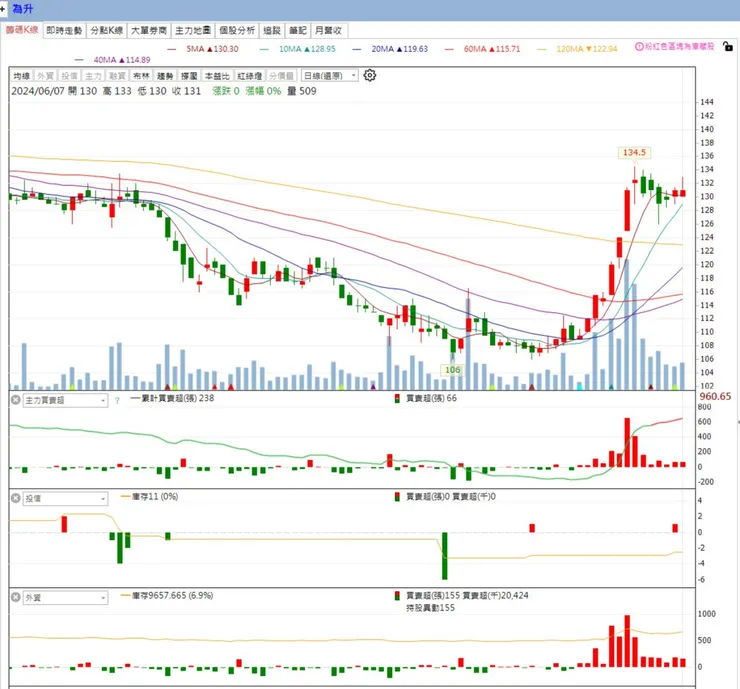The image size is (740, 689).
Task: Click the 40MA 114.89 legend entry
Action: point(113,60)
